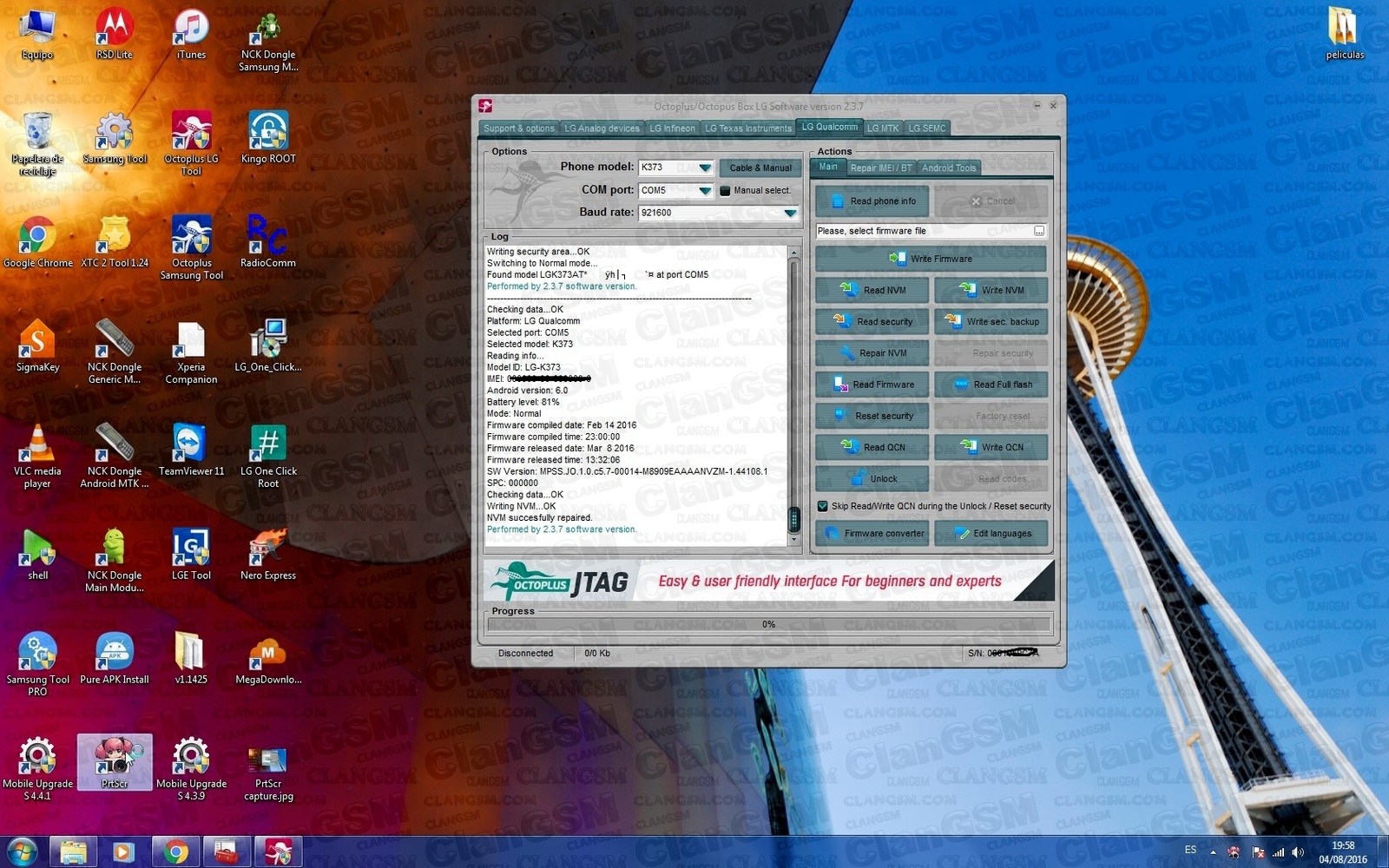Open the Android Tools tab

[949, 168]
